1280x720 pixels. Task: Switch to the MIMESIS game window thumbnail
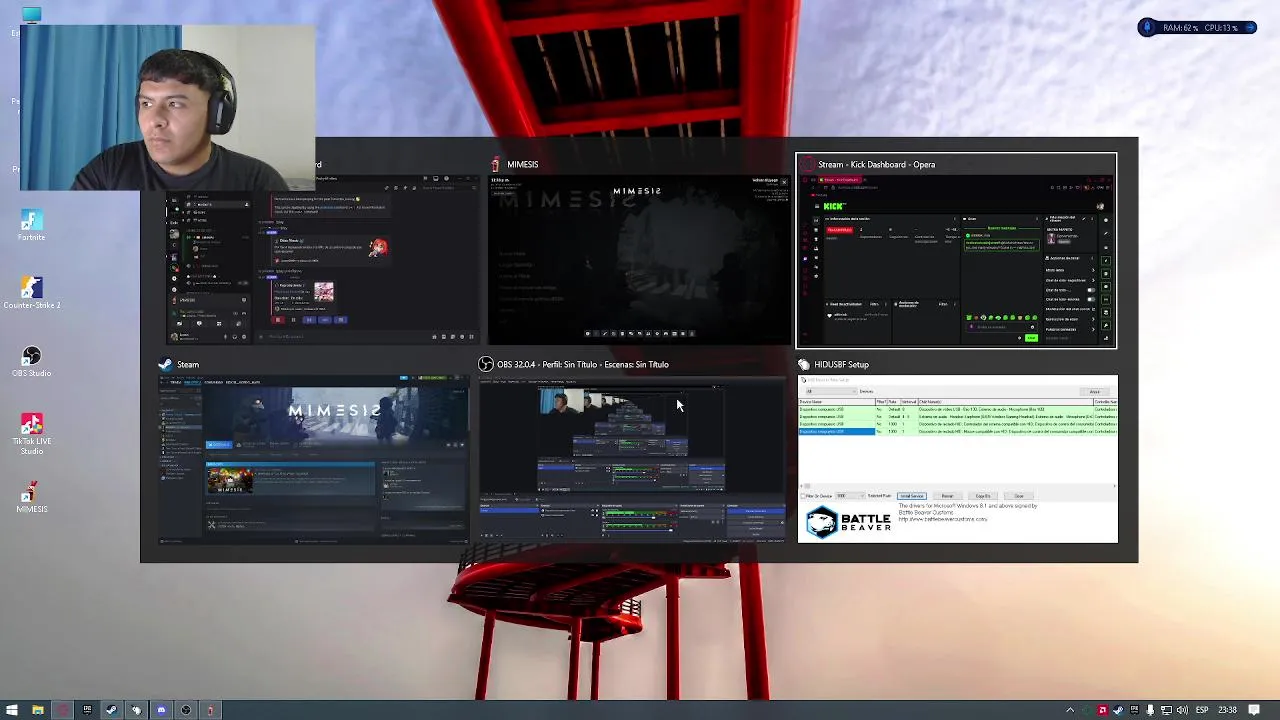(639, 260)
